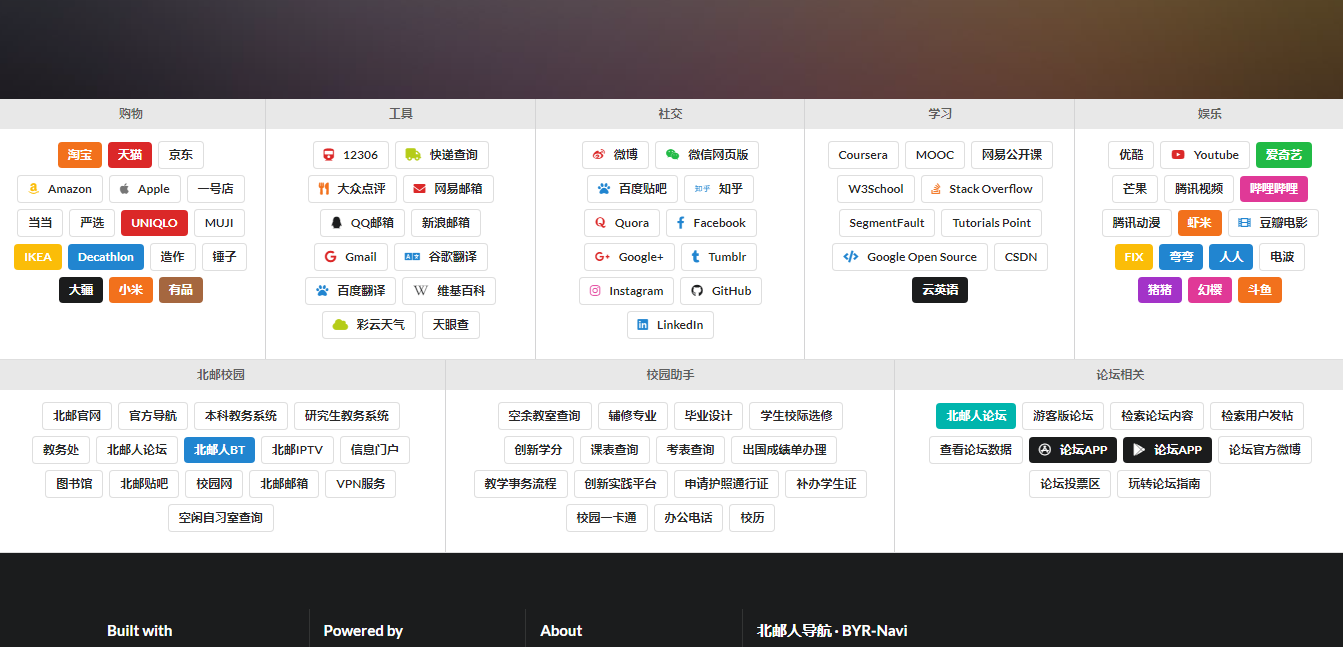Open Tutorials Point link
This screenshot has height=647, width=1343.
click(x=992, y=223)
